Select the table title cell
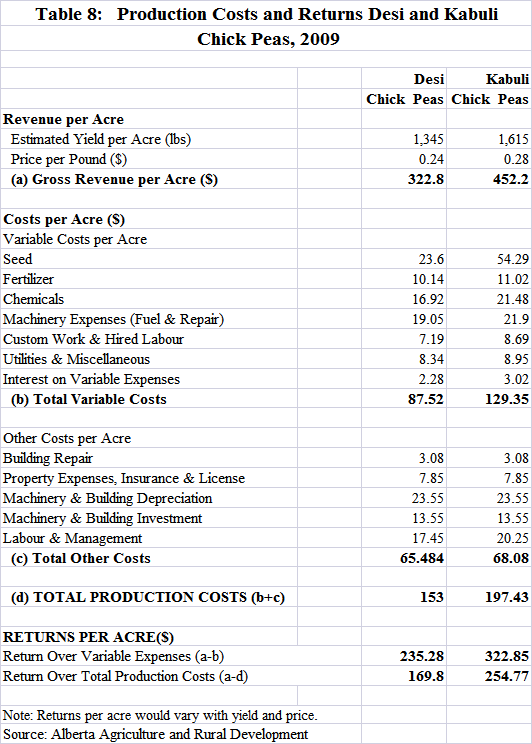This screenshot has width=532, height=744. pos(267,27)
